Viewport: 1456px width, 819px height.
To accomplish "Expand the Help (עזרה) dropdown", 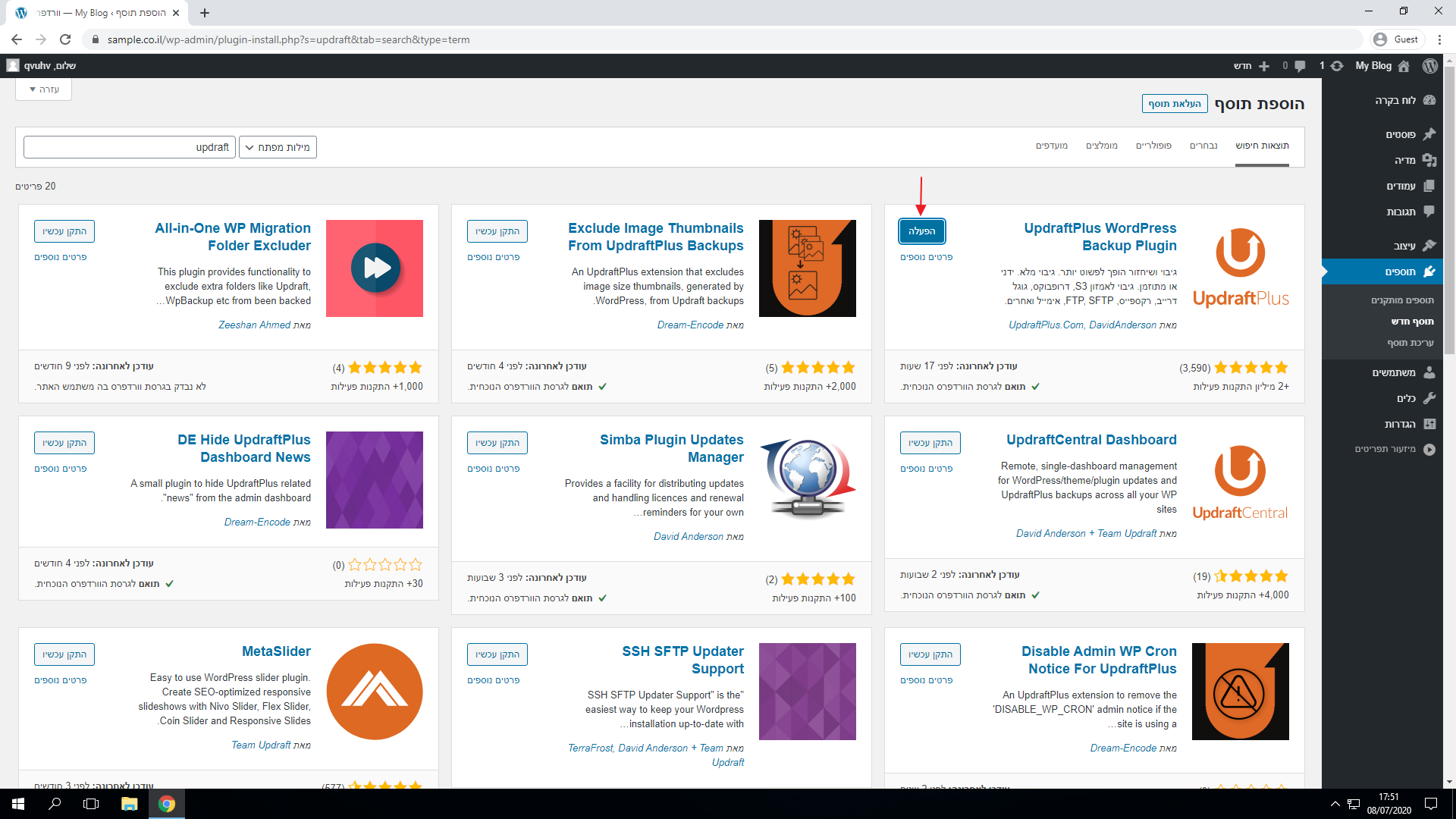I will pyautogui.click(x=44, y=89).
